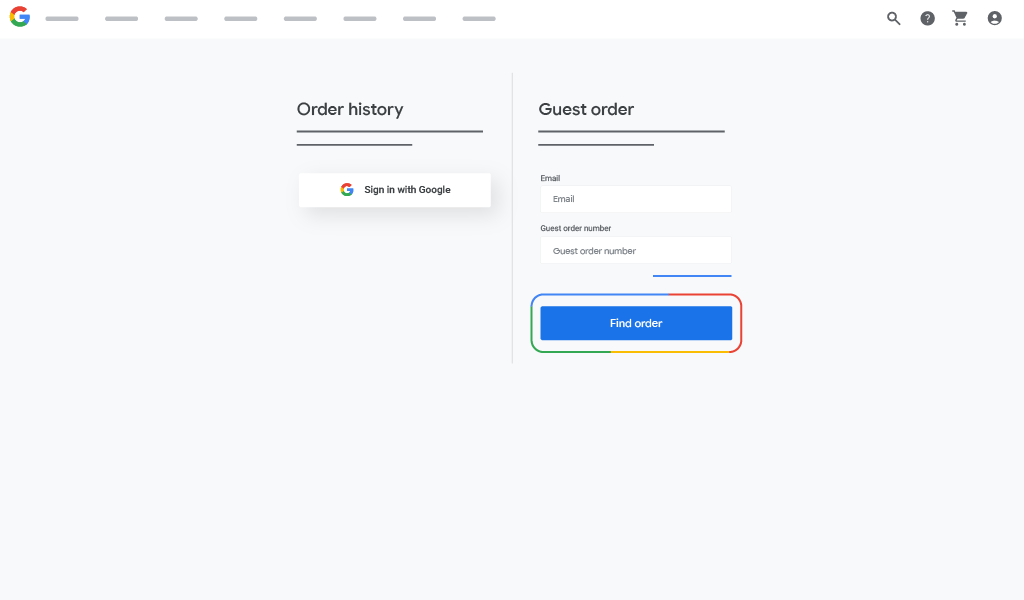This screenshot has width=1024, height=600.
Task: Open the shopping cart icon
Action: pos(961,18)
